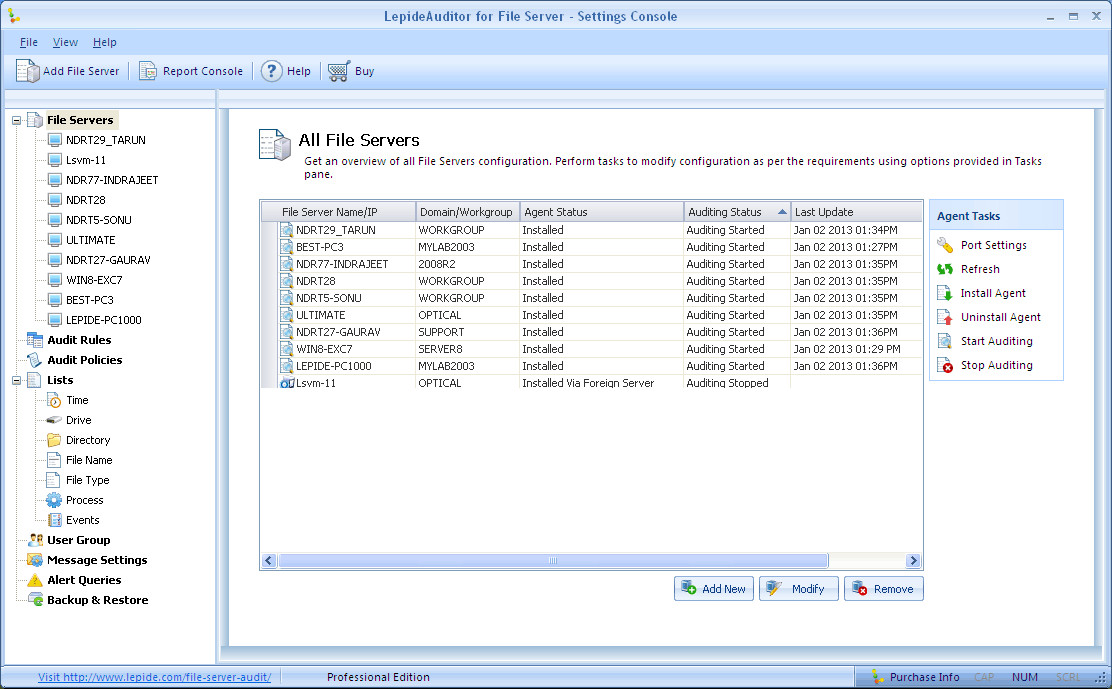The width and height of the screenshot is (1112, 689).
Task: Select Lsvm-11 server in the tree
Action: tap(86, 160)
